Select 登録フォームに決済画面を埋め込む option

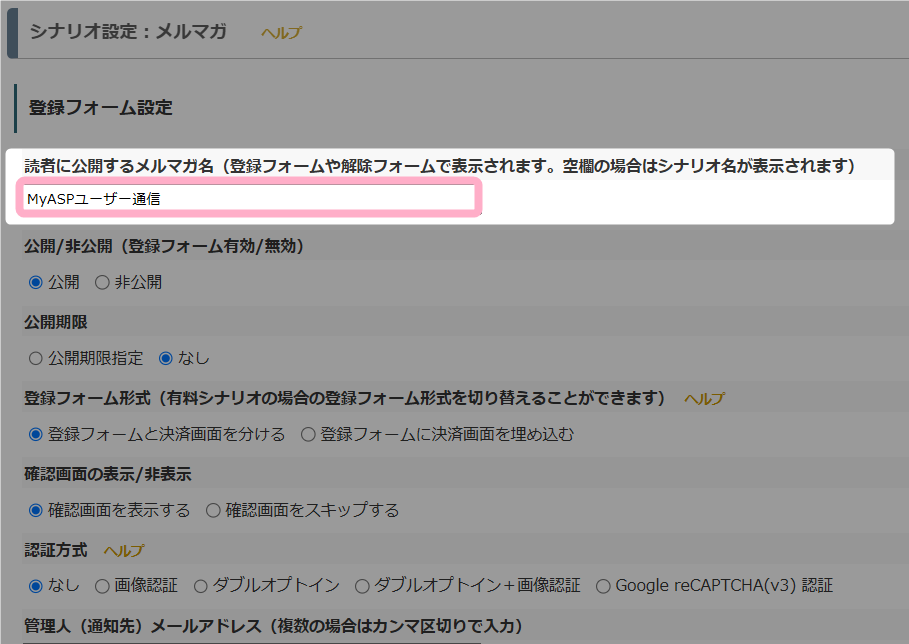pyautogui.click(x=308, y=434)
